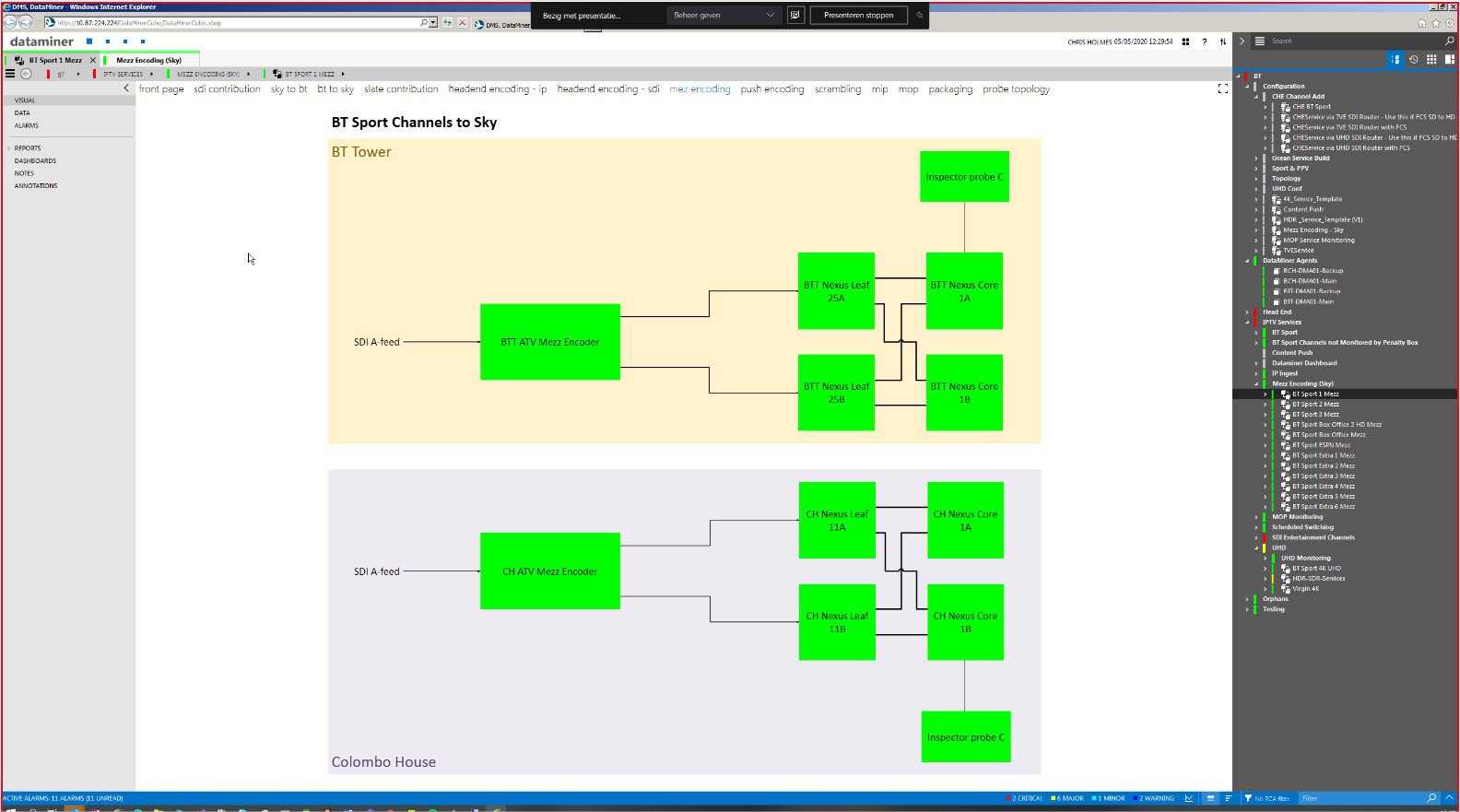1460x812 pixels.
Task: Select the split view icon in the sidebar
Action: tap(1449, 59)
